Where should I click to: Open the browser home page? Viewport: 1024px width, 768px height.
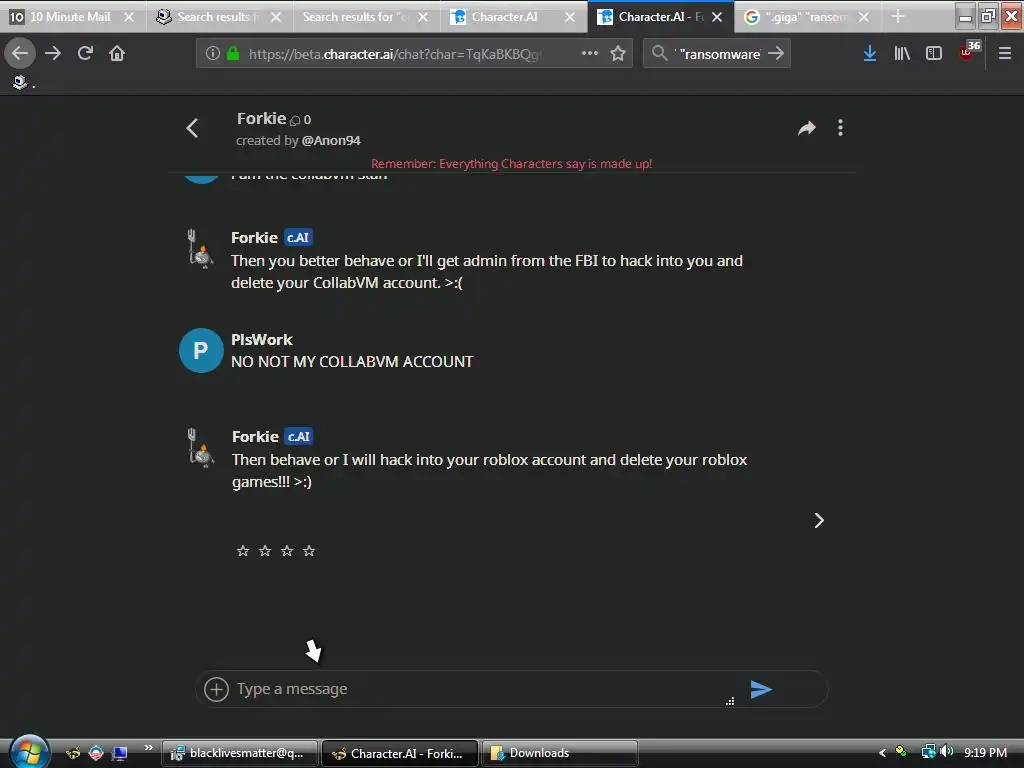117,54
